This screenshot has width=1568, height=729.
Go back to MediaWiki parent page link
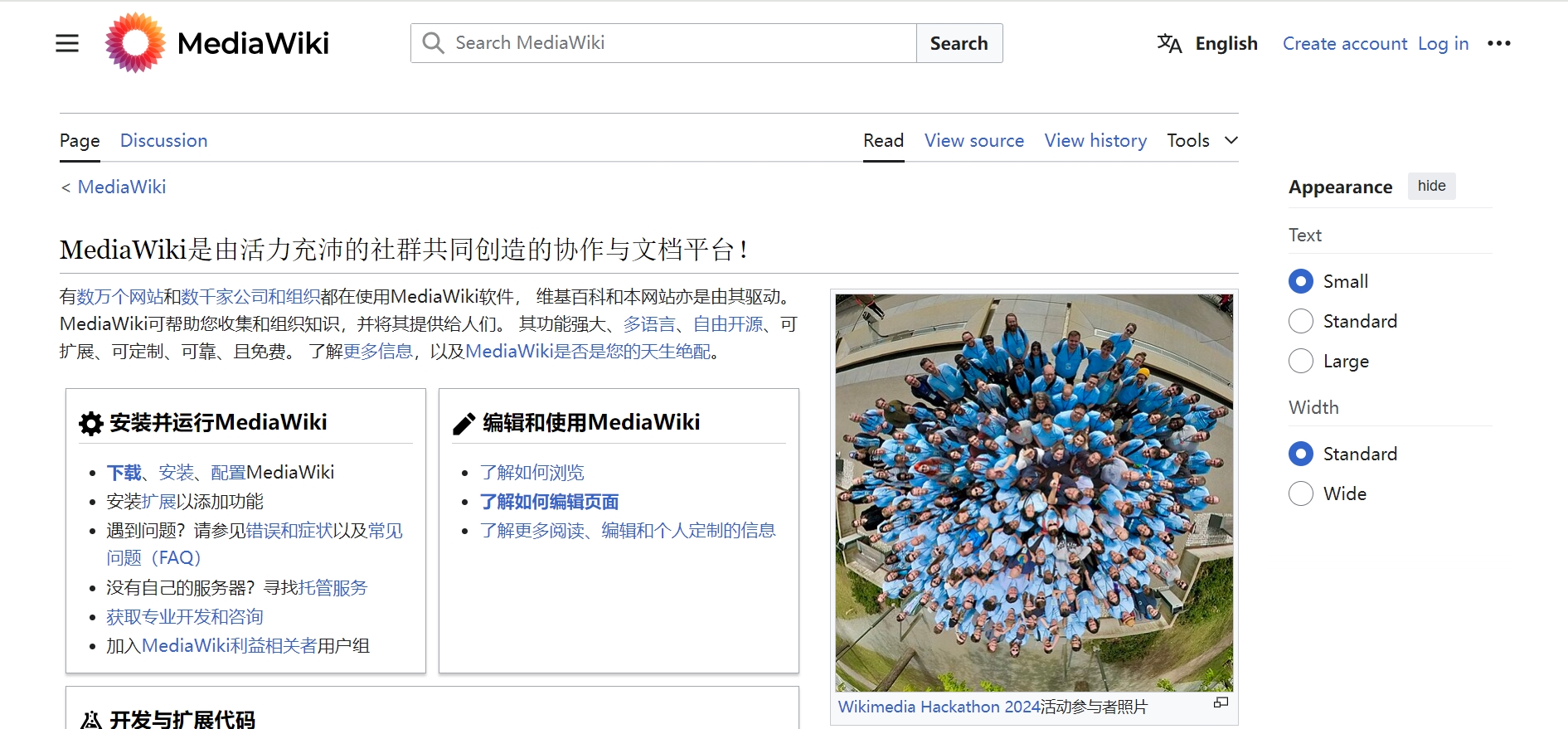pyautogui.click(x=122, y=187)
